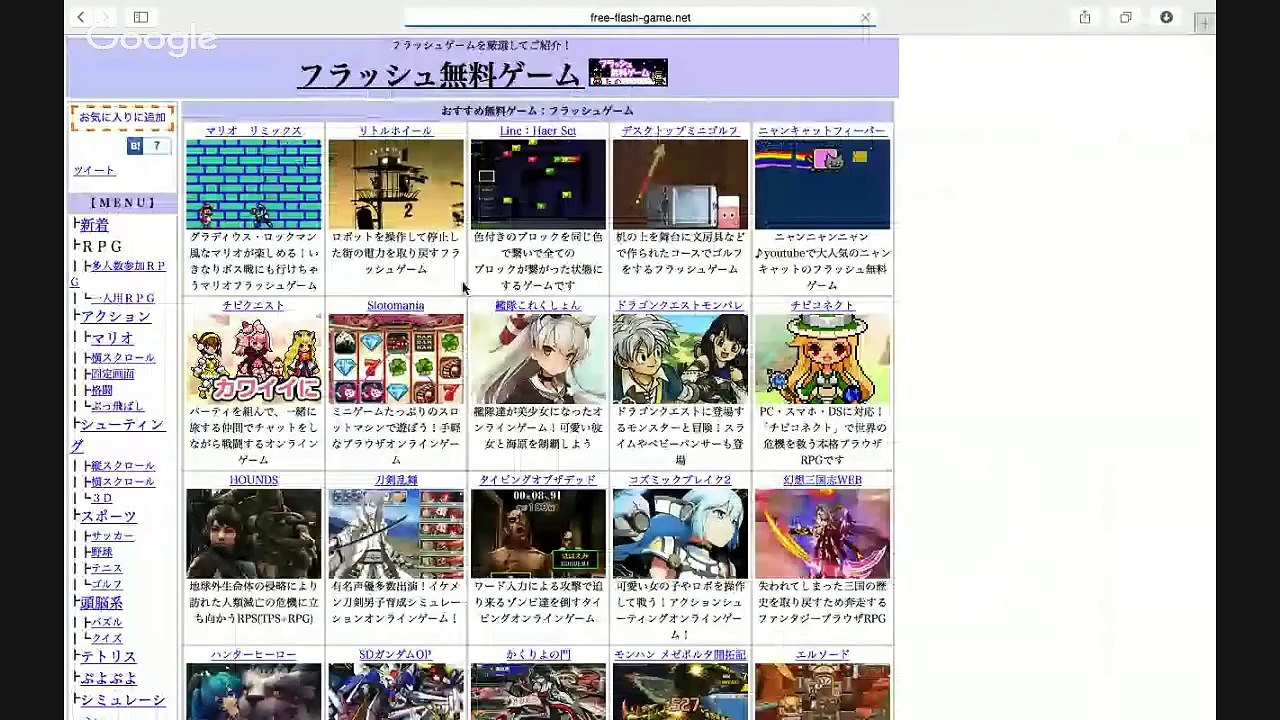Open モンハン メゼポルタ開拓記 title link
Viewport: 1280px width, 720px height.
point(680,655)
